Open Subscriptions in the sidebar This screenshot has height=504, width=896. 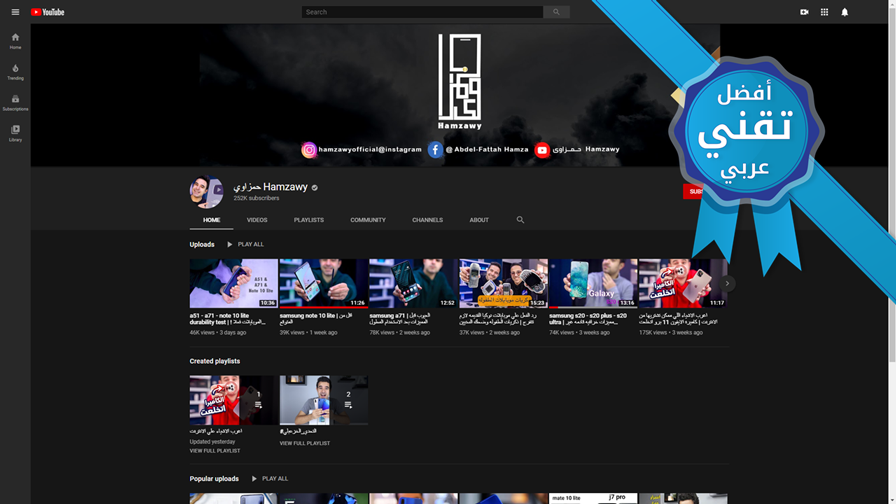15,103
